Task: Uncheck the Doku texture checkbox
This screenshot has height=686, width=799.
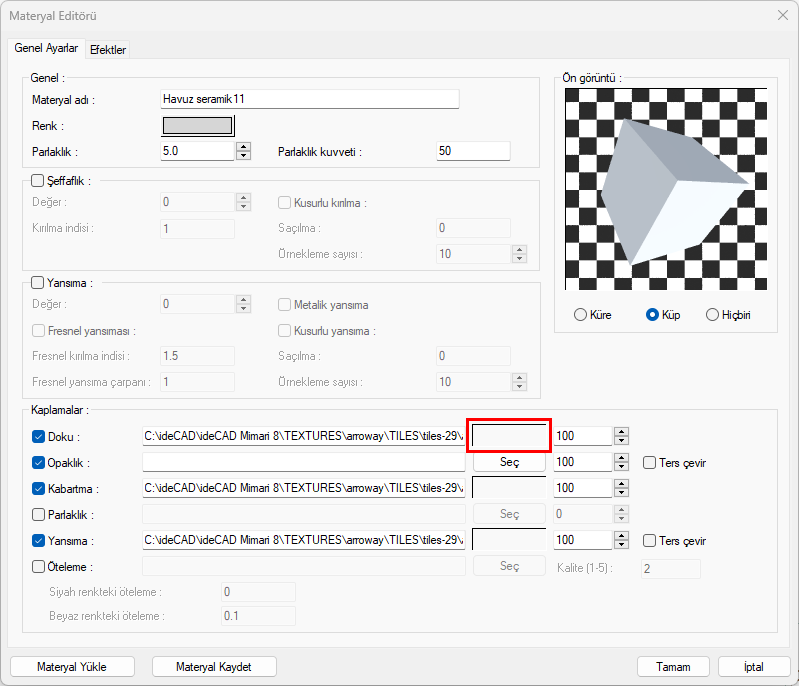Action: click(x=39, y=437)
